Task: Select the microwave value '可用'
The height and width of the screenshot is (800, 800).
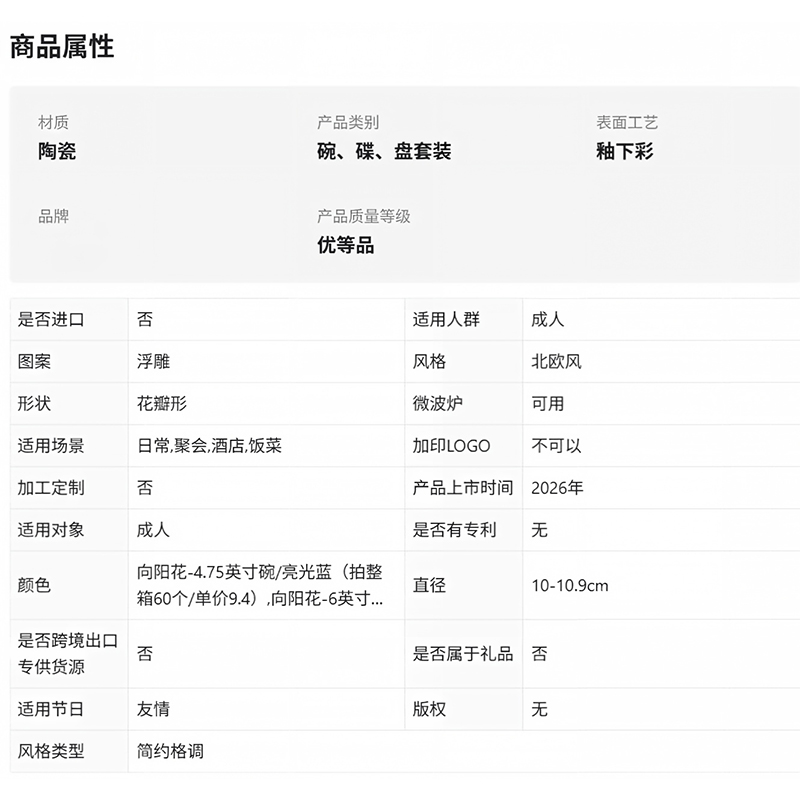Action: pyautogui.click(x=547, y=404)
